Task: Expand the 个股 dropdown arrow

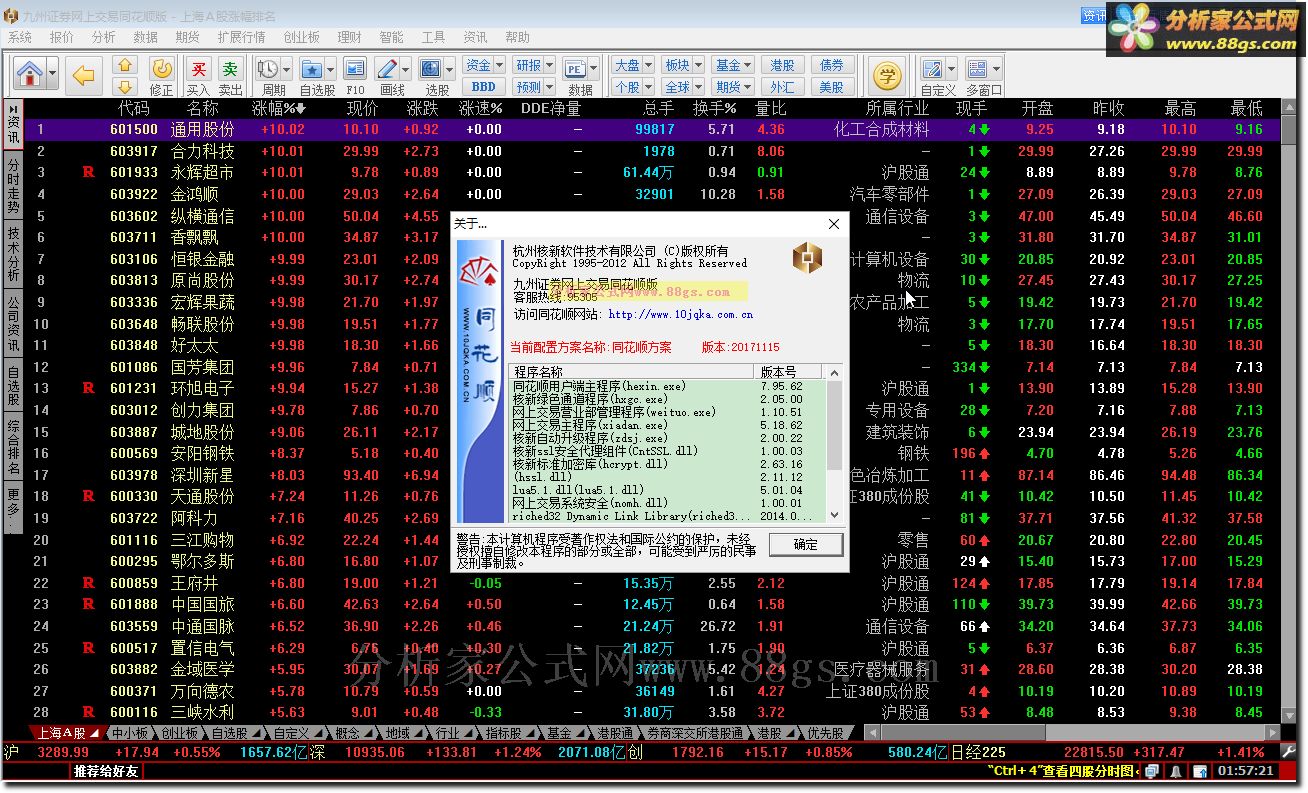Action: click(x=649, y=86)
